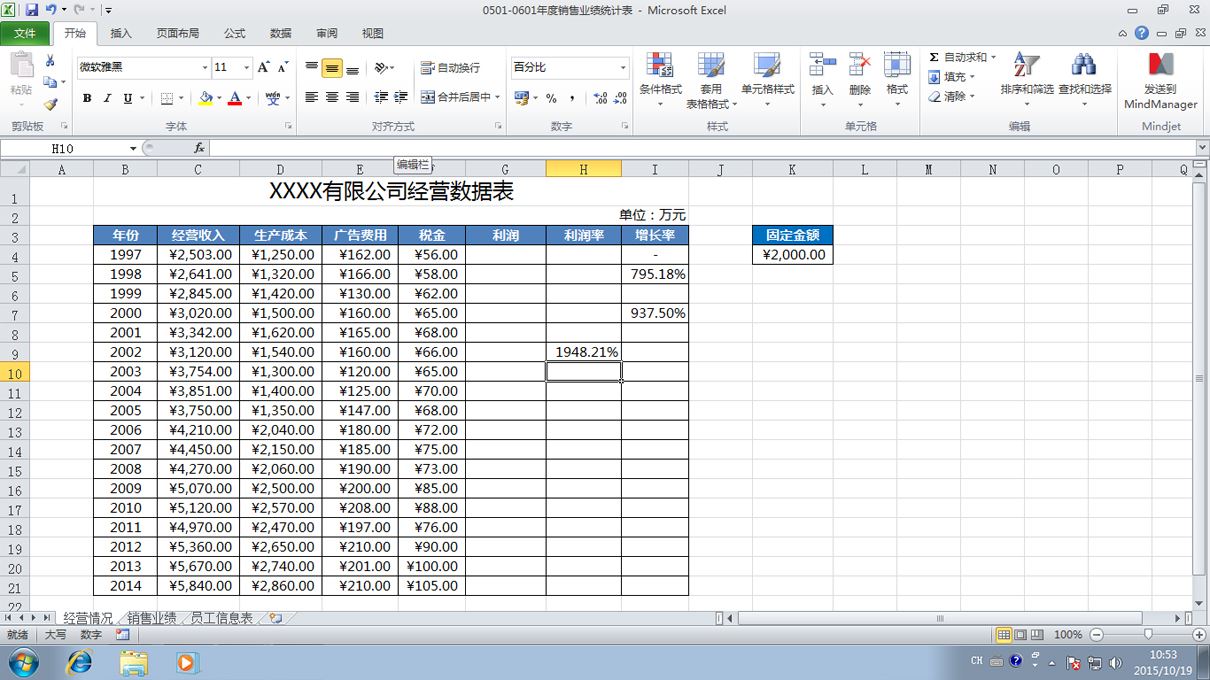This screenshot has width=1210, height=680.
Task: Open 单元格样式 cell styles gallery
Action: [767, 80]
